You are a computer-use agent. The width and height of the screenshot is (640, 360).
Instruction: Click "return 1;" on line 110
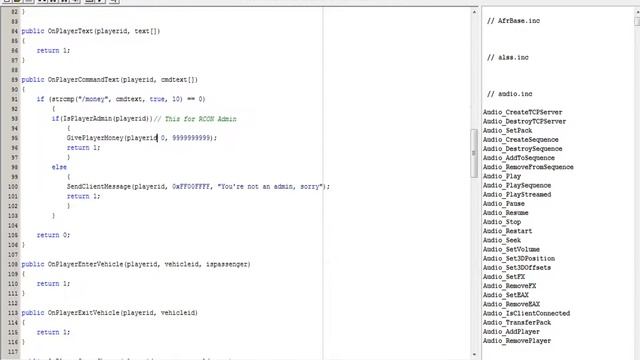(x=53, y=284)
